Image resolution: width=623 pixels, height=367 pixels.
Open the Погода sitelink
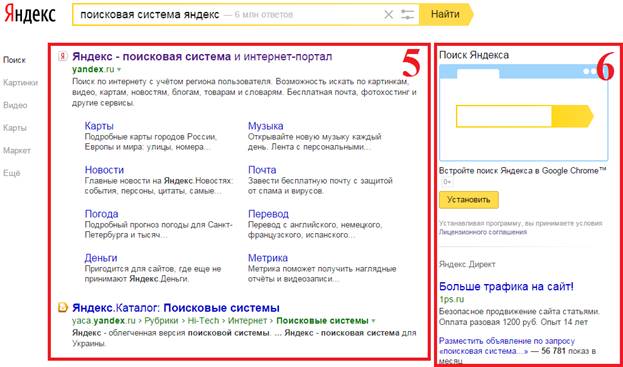point(101,214)
